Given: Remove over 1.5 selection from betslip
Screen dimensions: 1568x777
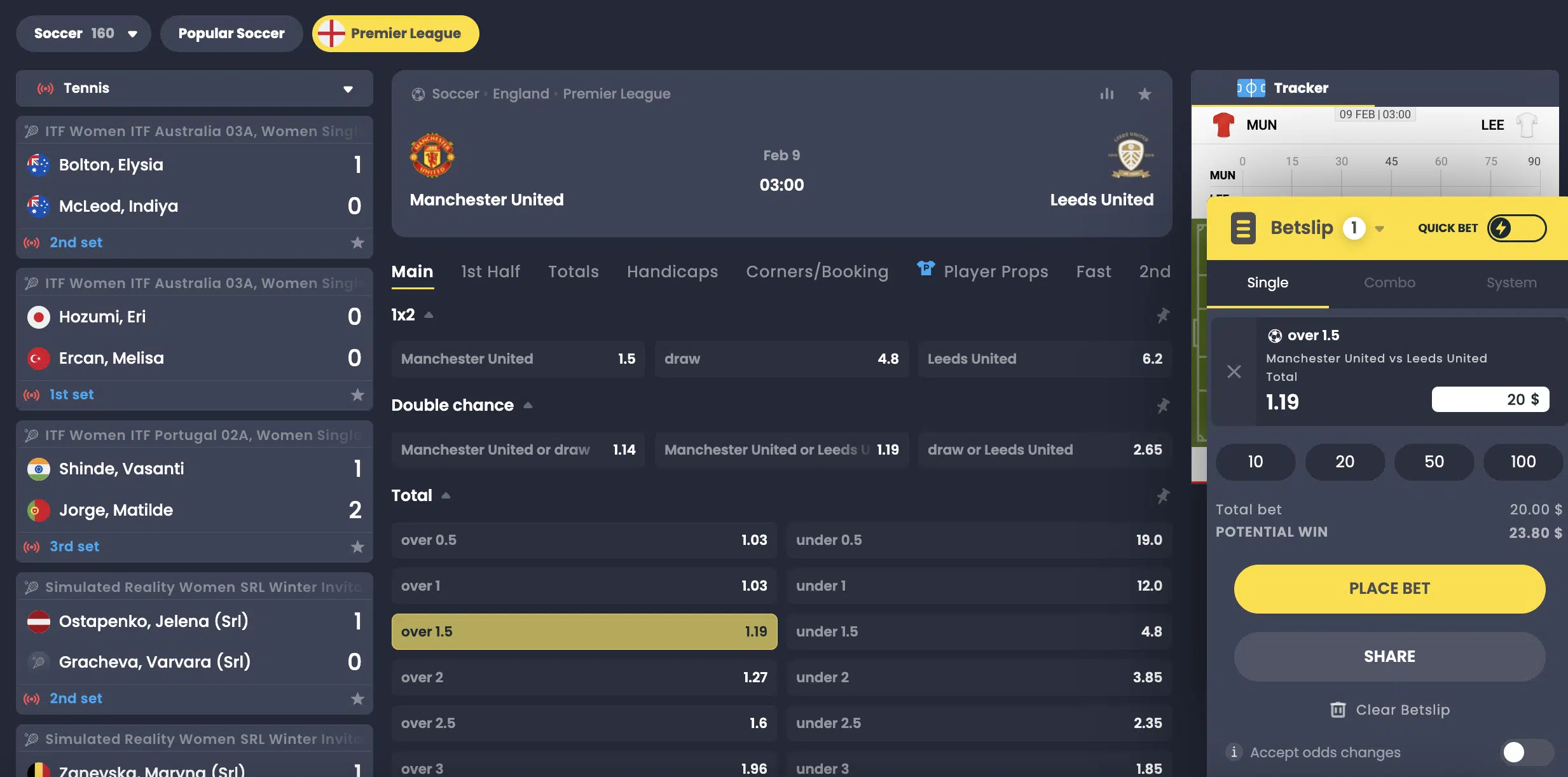Looking at the screenshot, I should point(1234,371).
